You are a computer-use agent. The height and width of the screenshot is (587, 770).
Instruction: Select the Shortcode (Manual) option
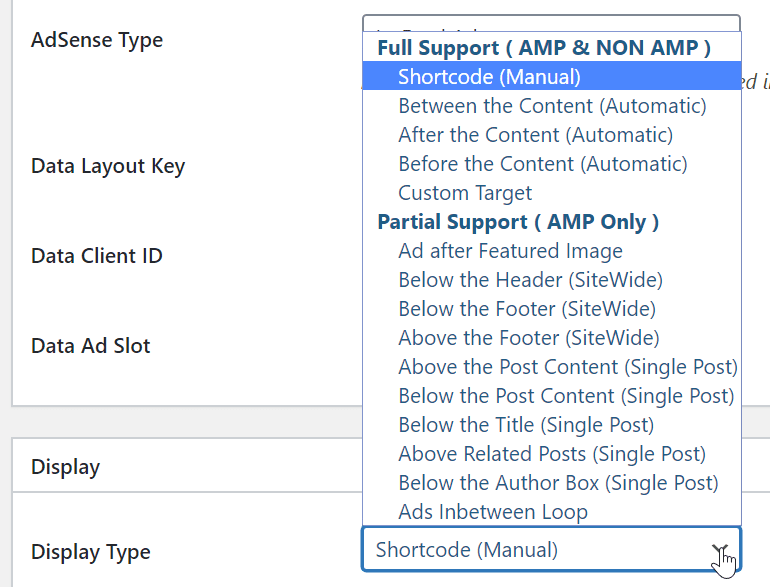[489, 76]
